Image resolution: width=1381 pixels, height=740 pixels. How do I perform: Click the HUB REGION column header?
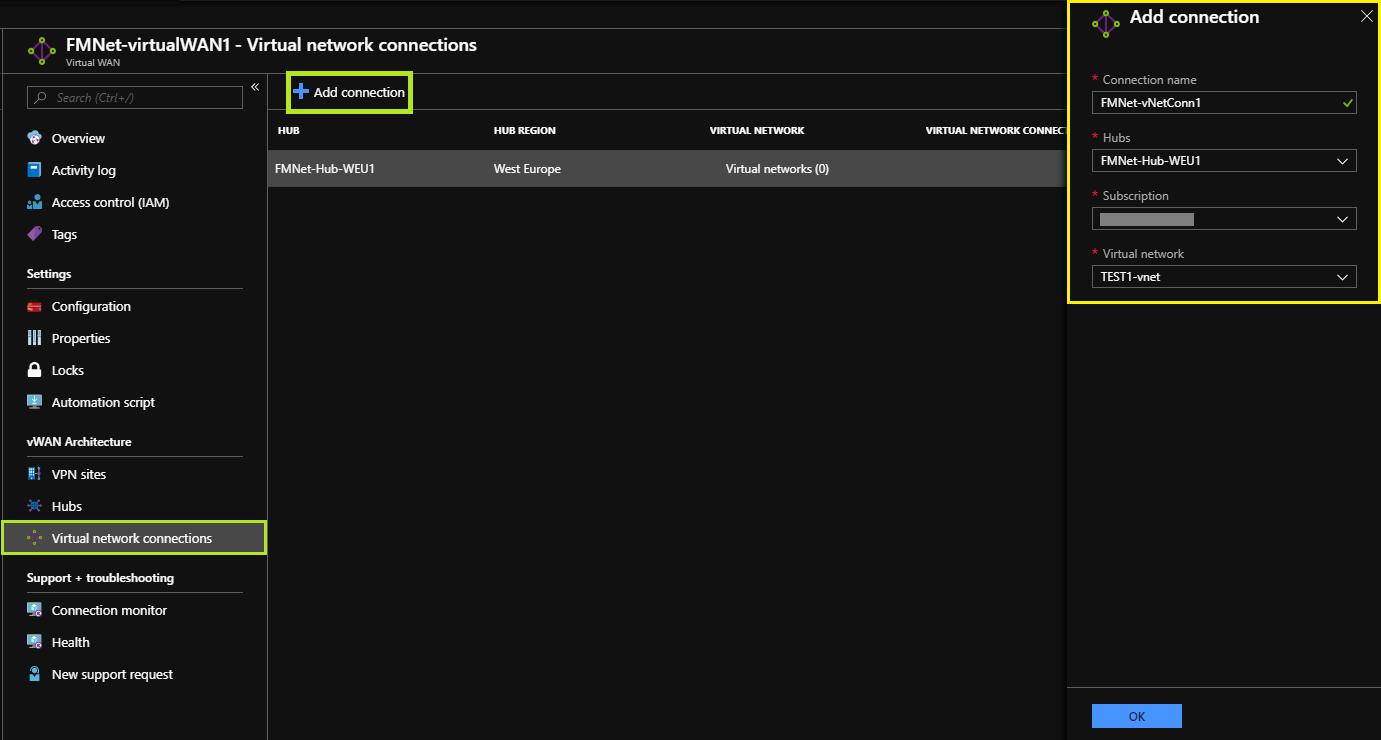(525, 131)
